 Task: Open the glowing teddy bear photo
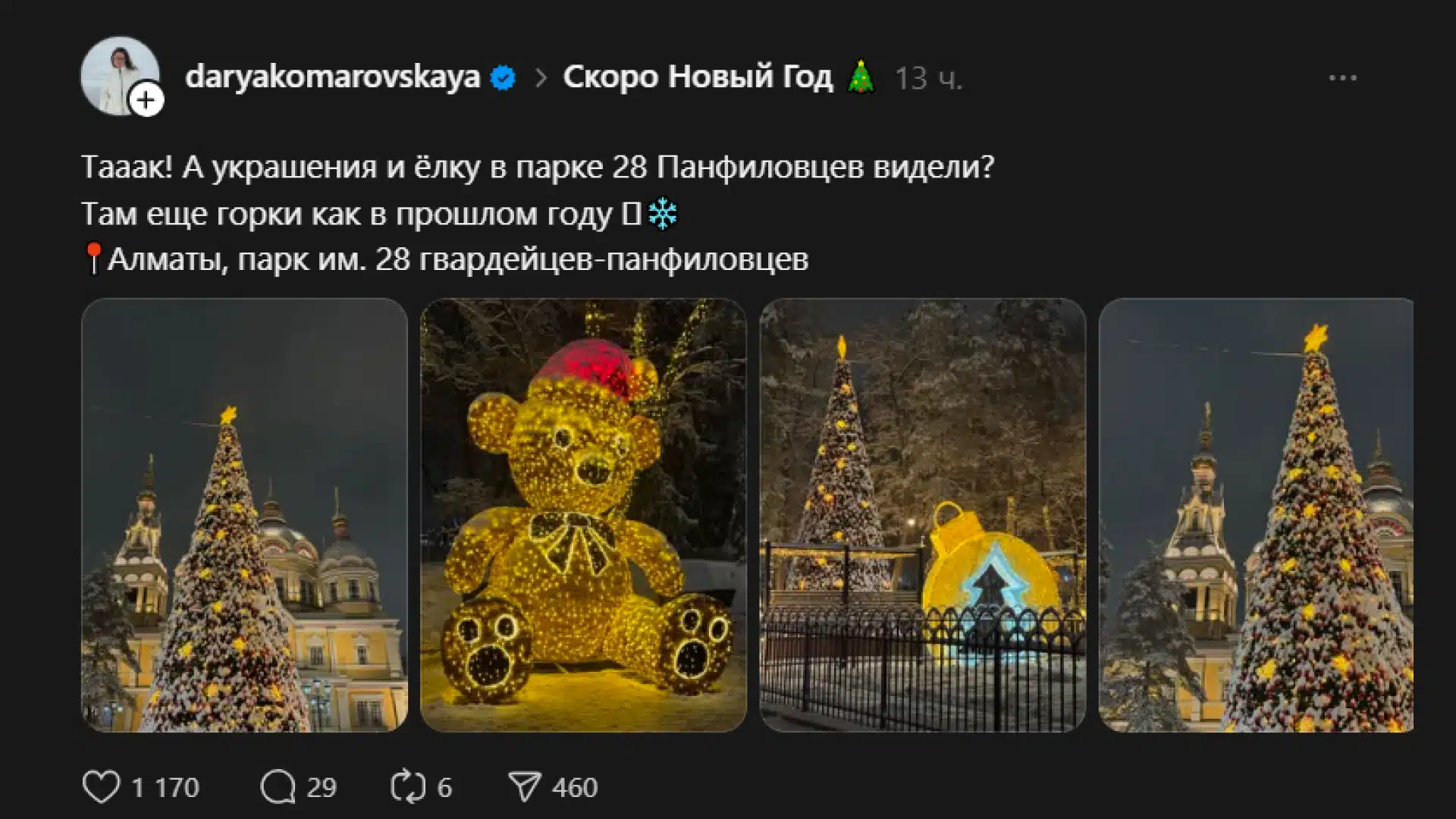tap(583, 515)
